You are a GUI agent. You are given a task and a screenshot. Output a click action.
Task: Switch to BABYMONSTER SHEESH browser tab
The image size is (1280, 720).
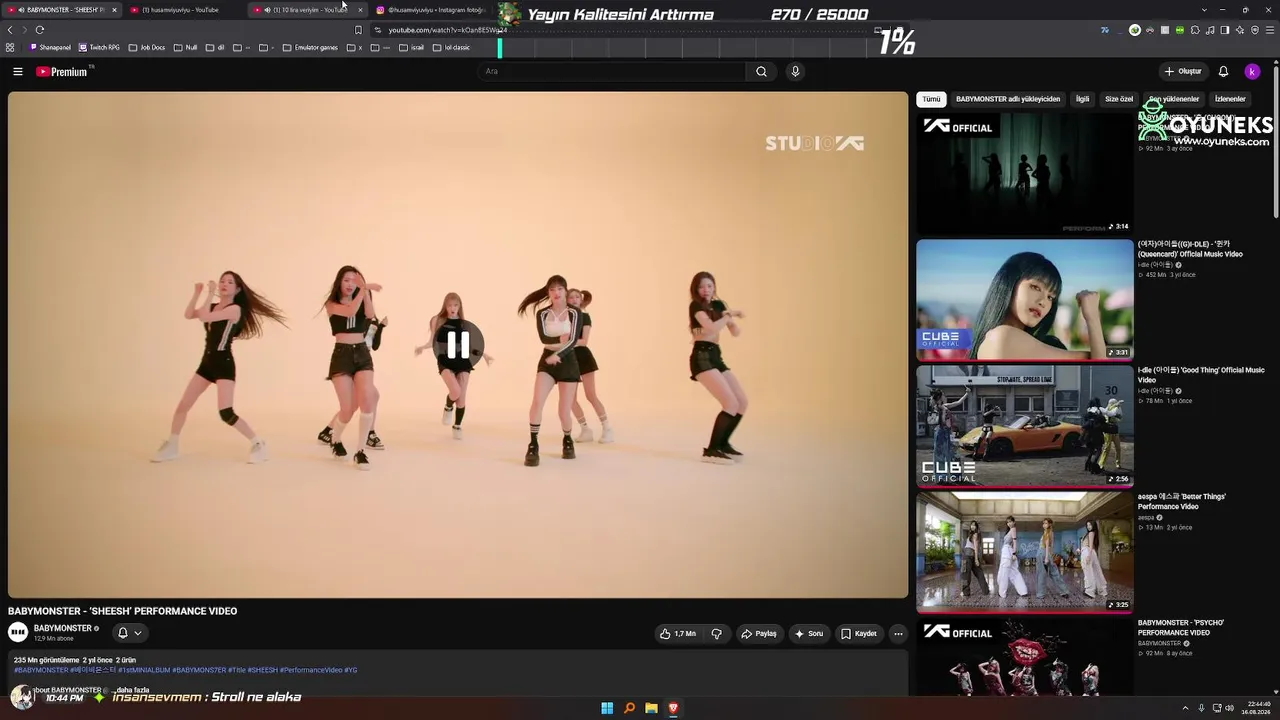click(60, 10)
